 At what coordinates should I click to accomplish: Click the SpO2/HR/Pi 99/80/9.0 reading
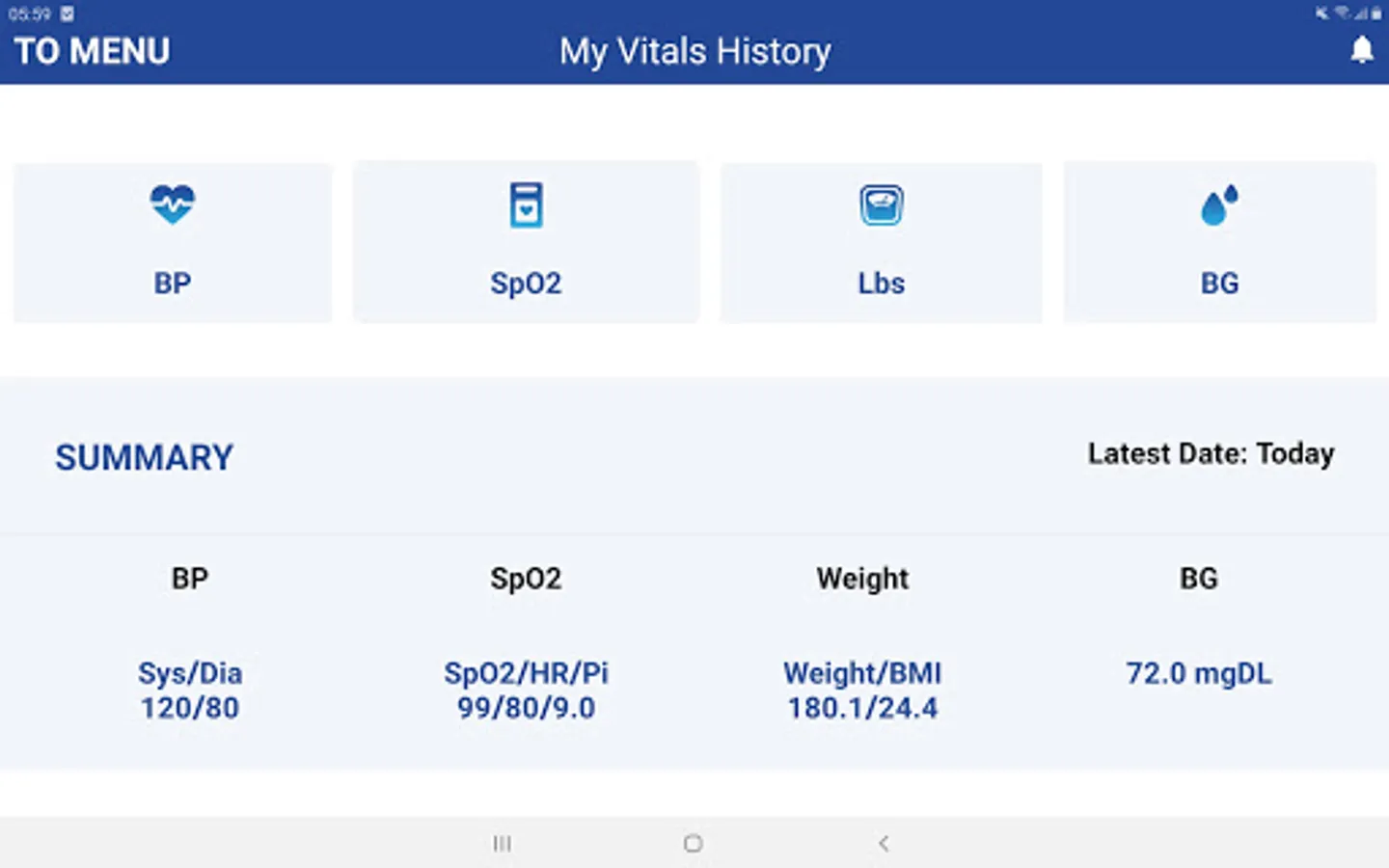click(526, 691)
